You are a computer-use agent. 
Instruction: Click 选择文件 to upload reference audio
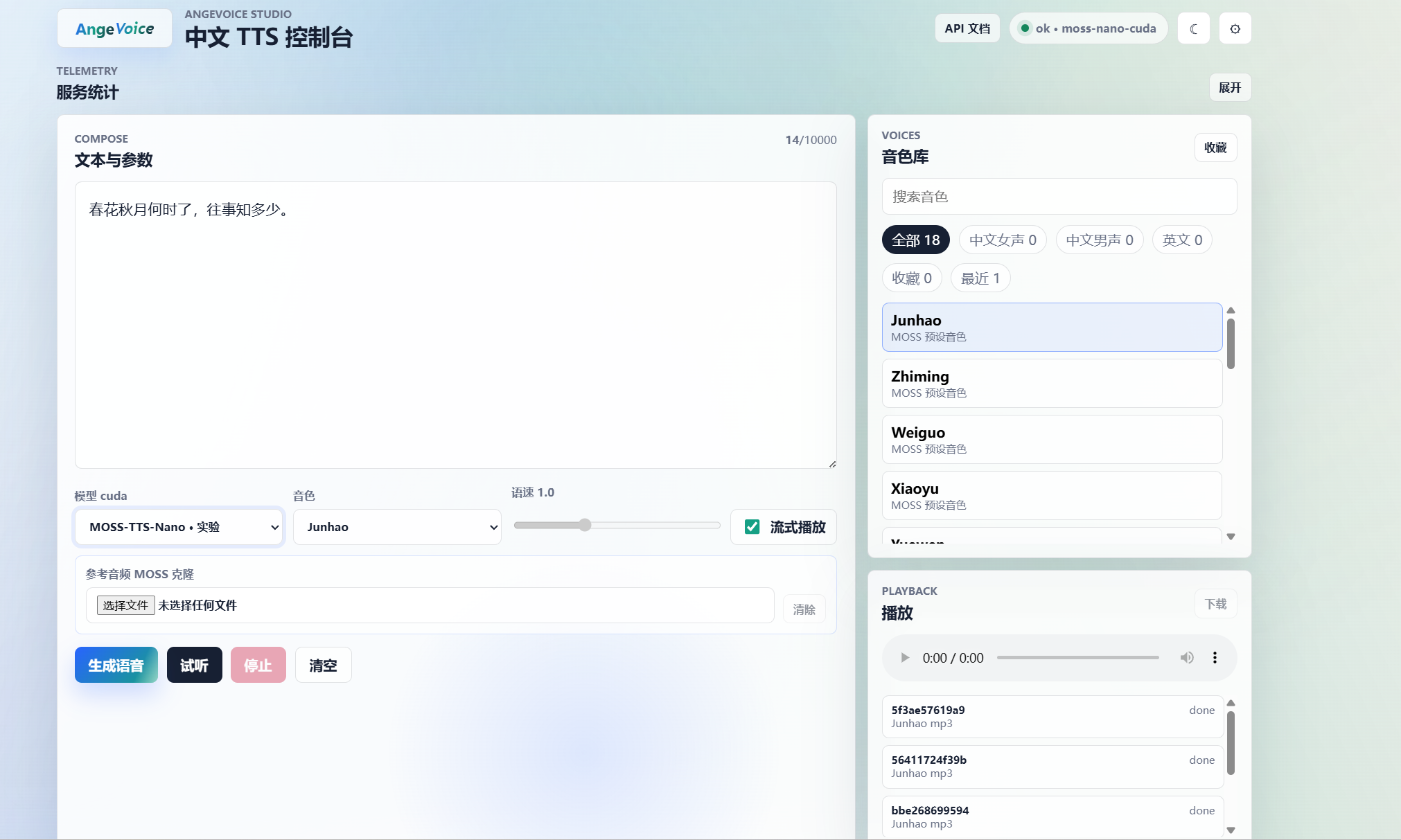pyautogui.click(x=125, y=605)
